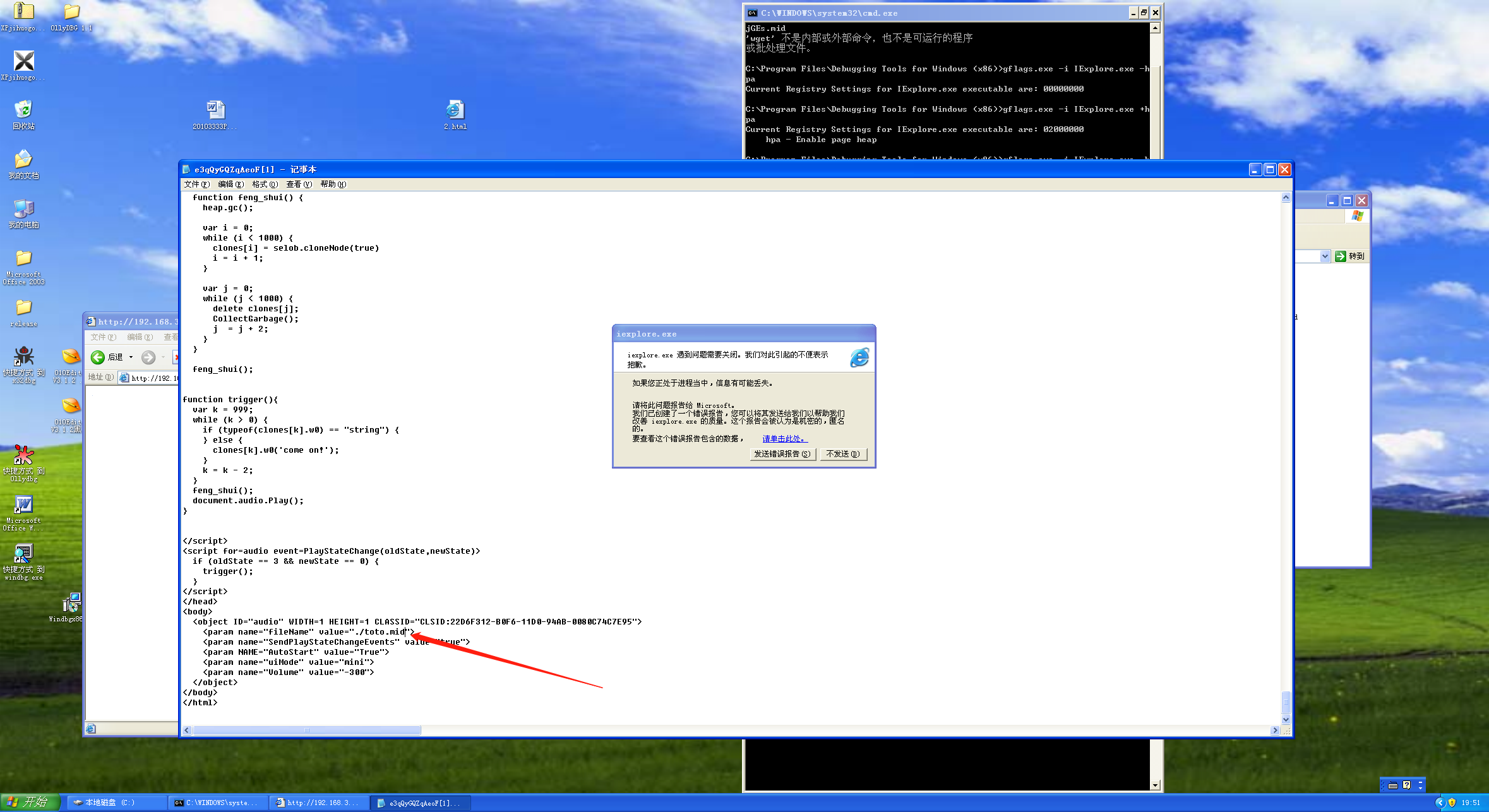Image resolution: width=1489 pixels, height=812 pixels.
Task: Click the 请单击此处 link
Action: [784, 439]
